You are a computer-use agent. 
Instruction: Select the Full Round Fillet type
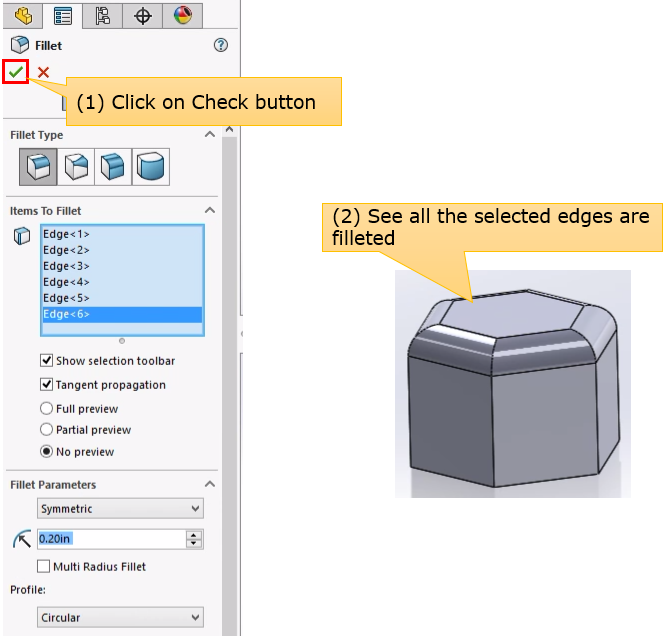pyautogui.click(x=151, y=167)
